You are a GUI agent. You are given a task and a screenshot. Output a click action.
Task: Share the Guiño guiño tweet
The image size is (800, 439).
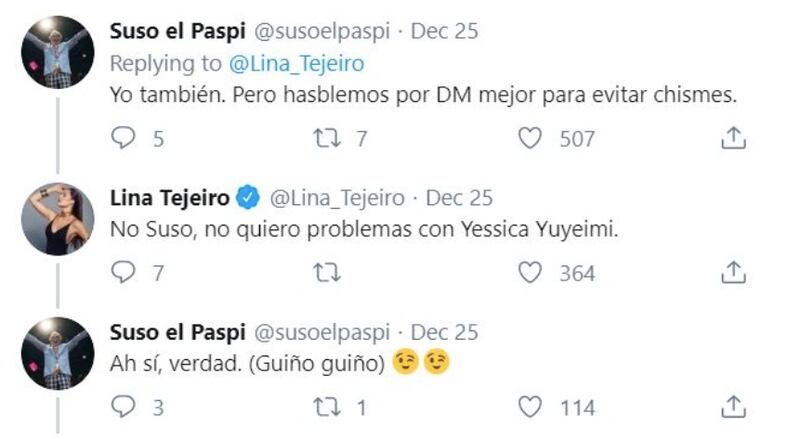[733, 406]
